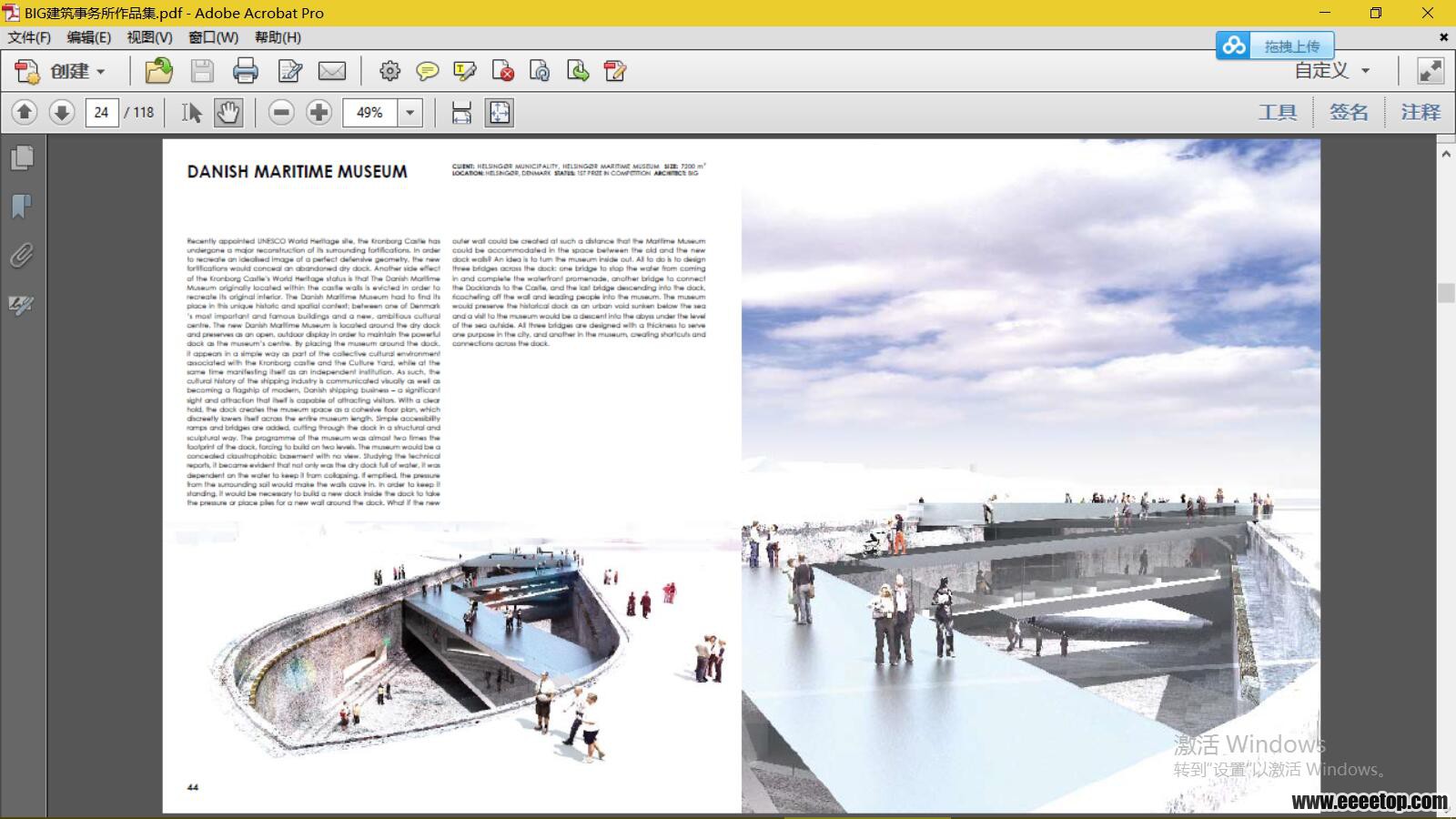Viewport: 1456px width, 819px height.
Task: Toggle read mode expand icon
Action: [x=1431, y=71]
